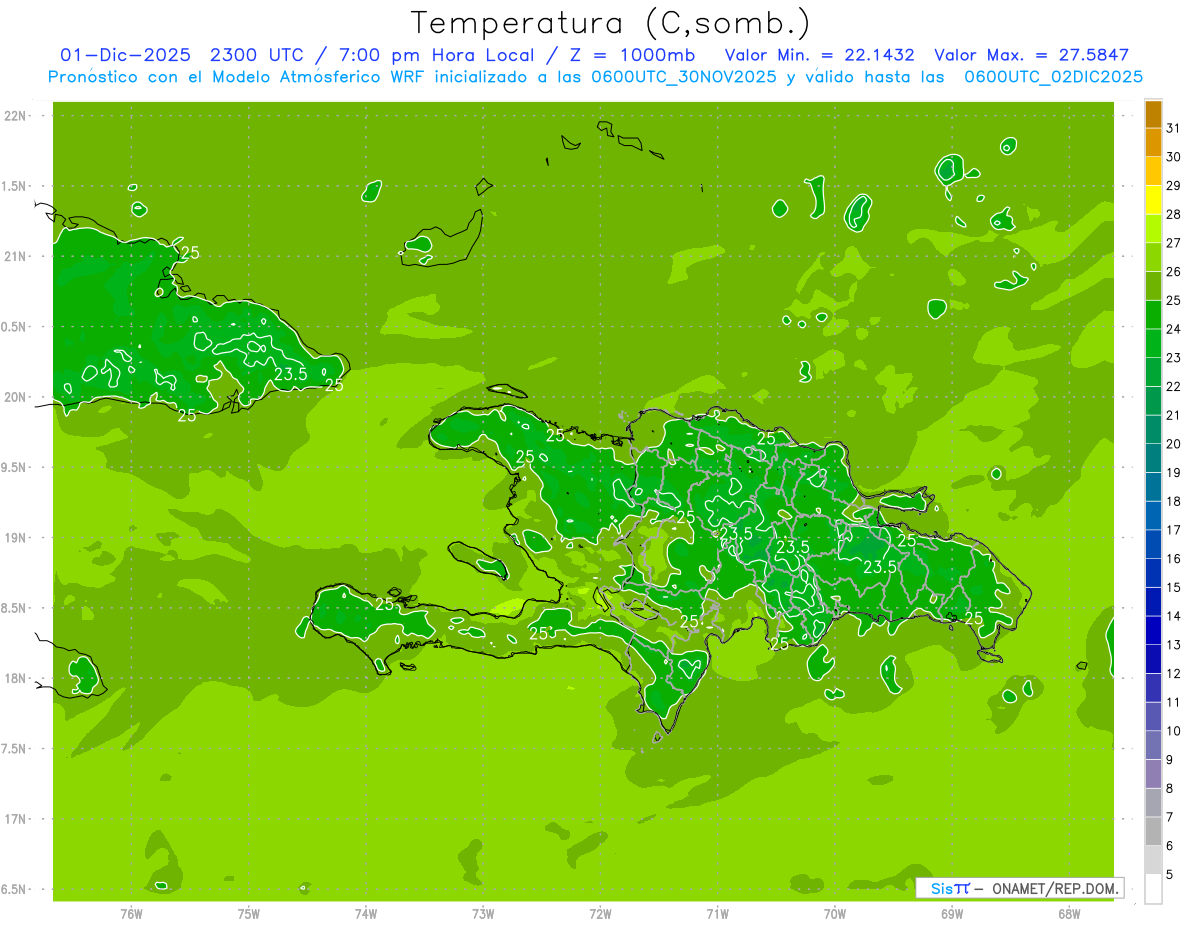This screenshot has width=1200, height=927.
Task: Click the color scale label '31'
Action: pyautogui.click(x=1174, y=128)
